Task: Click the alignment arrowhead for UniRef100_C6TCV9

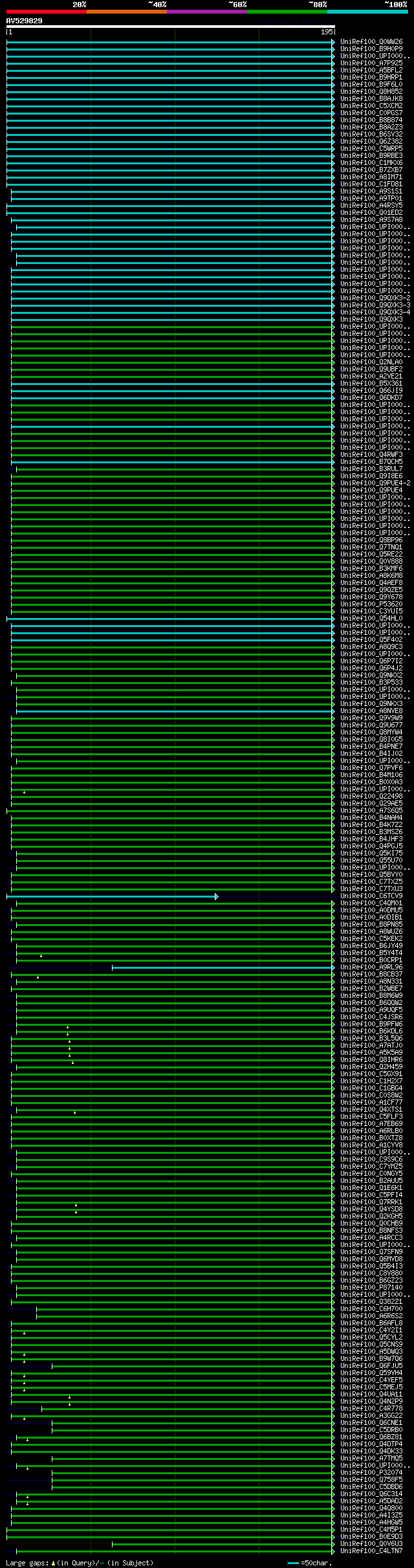Action: click(217, 896)
